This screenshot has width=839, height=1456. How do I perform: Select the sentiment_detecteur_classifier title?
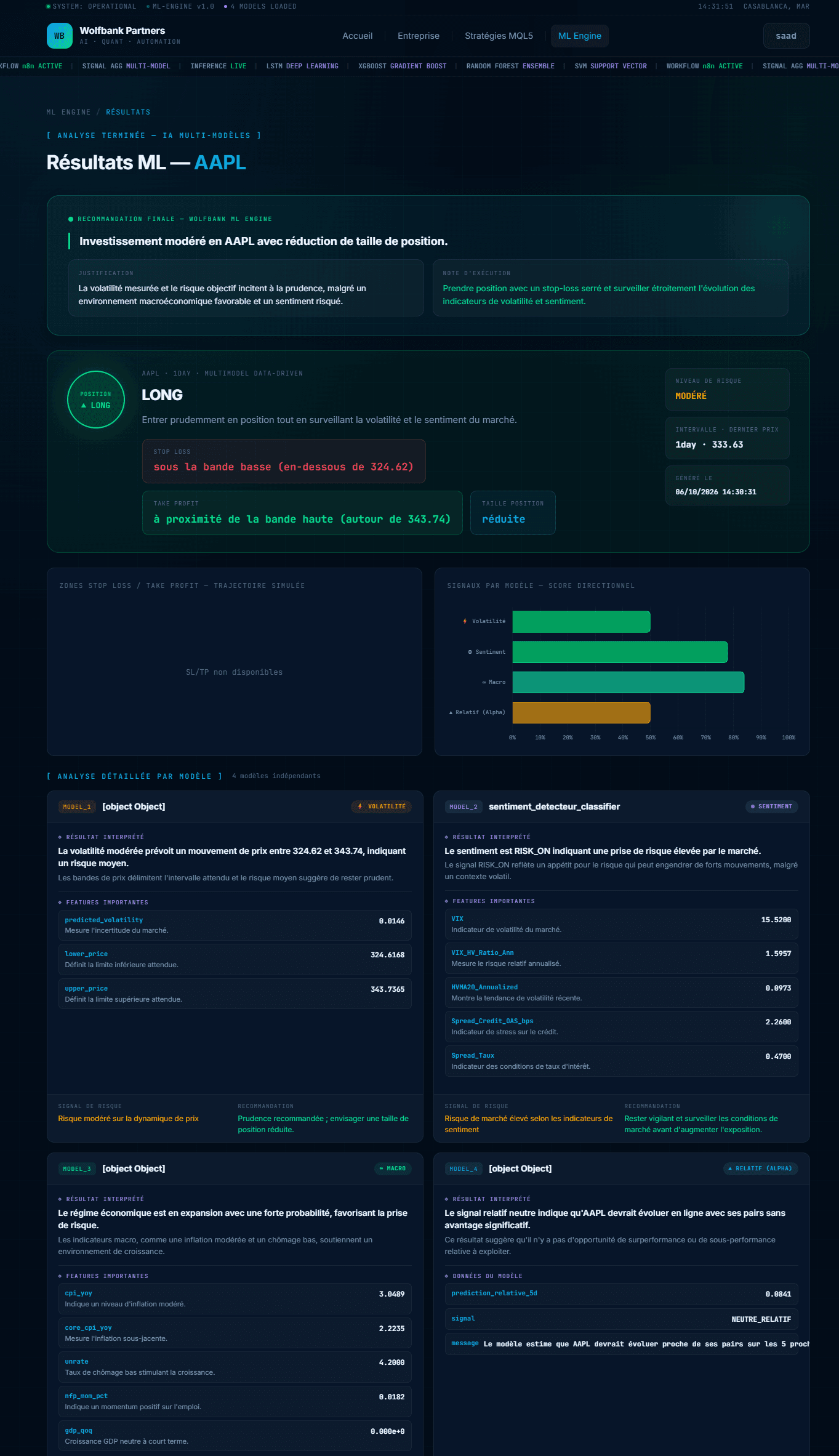point(555,806)
